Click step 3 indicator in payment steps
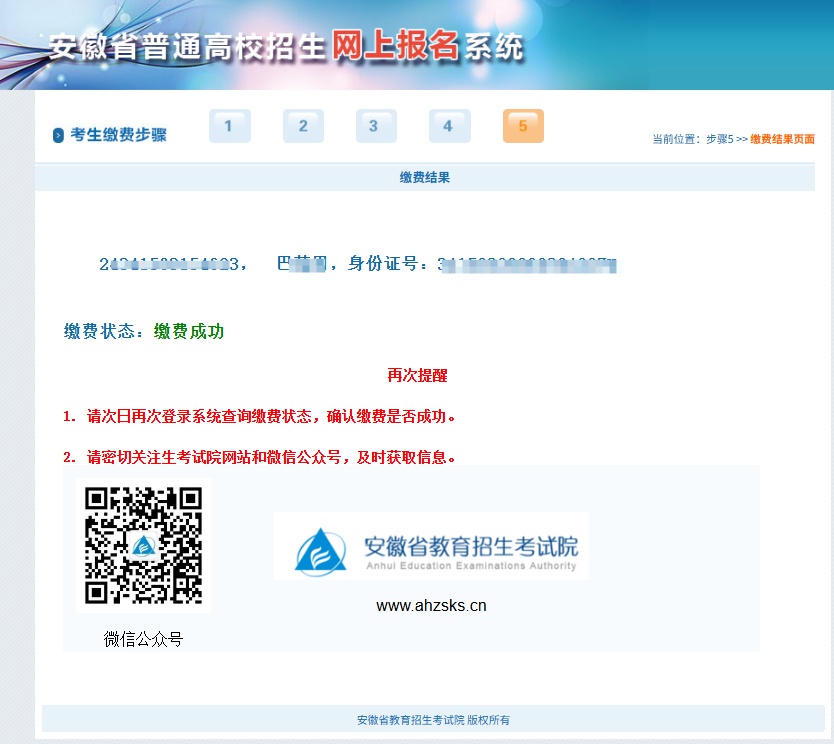The image size is (834, 744). coord(375,125)
